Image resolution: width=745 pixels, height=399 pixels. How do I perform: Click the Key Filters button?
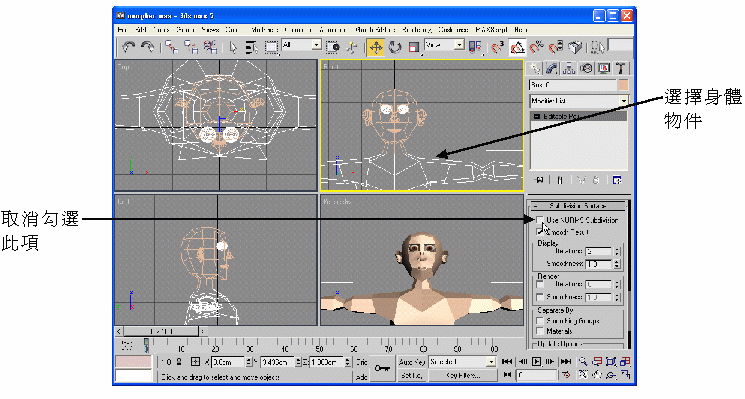pyautogui.click(x=463, y=375)
